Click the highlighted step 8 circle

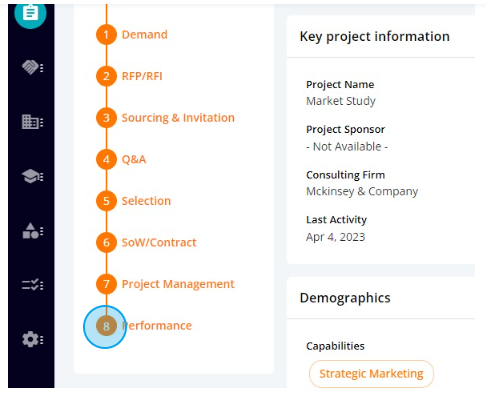pos(106,326)
